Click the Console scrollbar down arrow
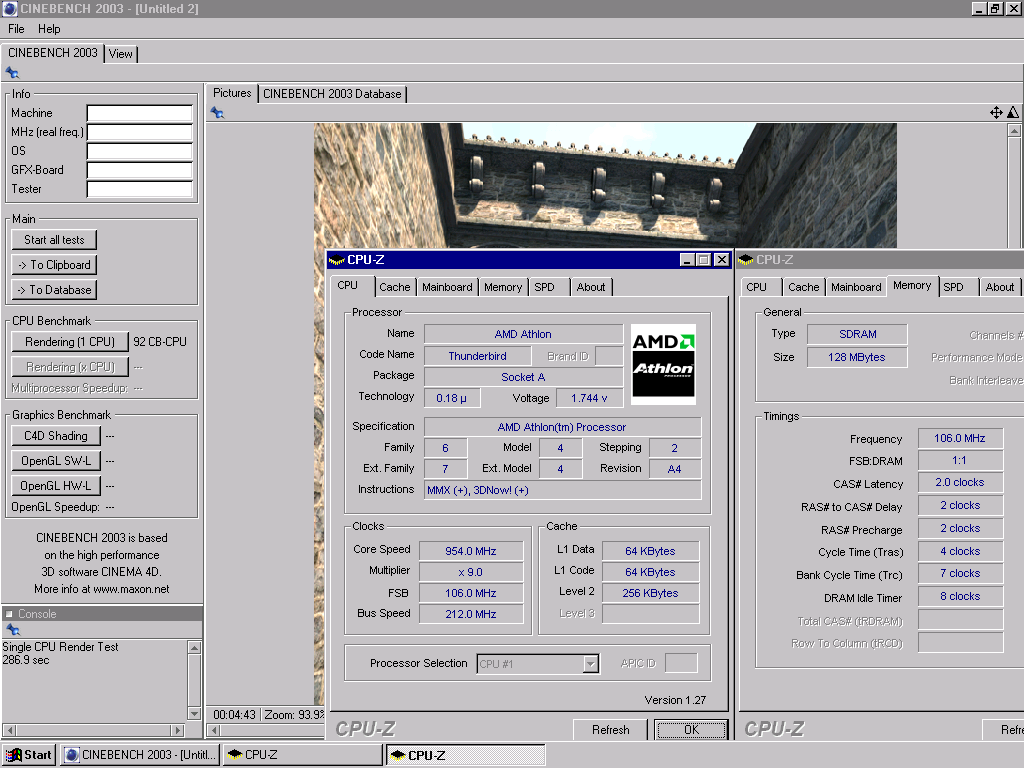The width and height of the screenshot is (1024, 768). [194, 713]
